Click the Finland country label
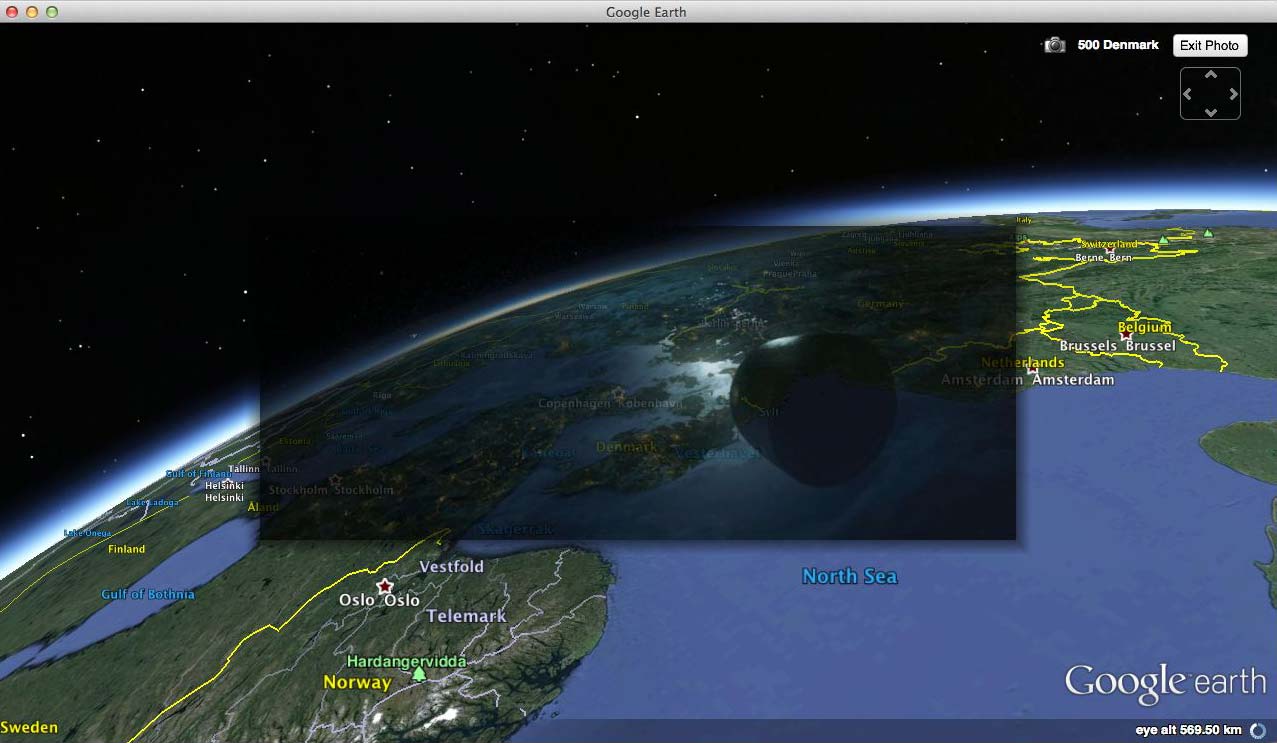Screen dimensions: 1277x743 [x=127, y=549]
